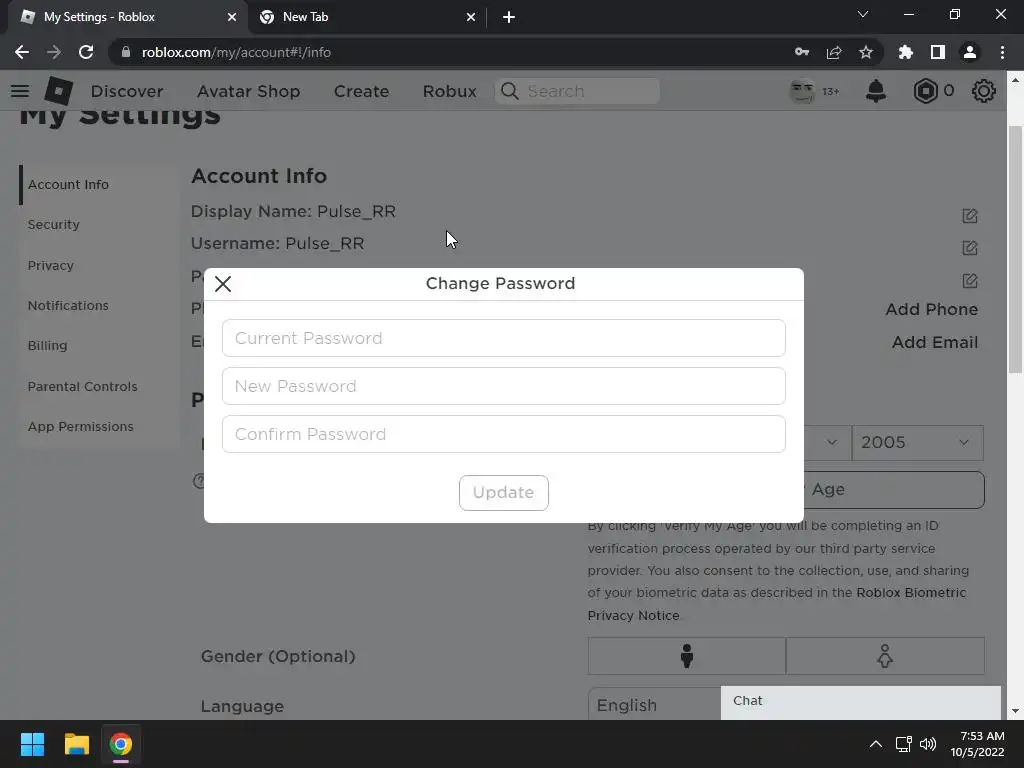Click the Current Password field
The image size is (1024, 768).
(504, 338)
